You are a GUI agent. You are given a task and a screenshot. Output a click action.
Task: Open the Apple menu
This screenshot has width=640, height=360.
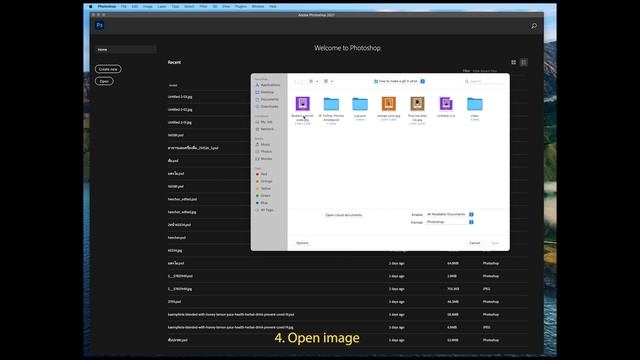(91, 7)
